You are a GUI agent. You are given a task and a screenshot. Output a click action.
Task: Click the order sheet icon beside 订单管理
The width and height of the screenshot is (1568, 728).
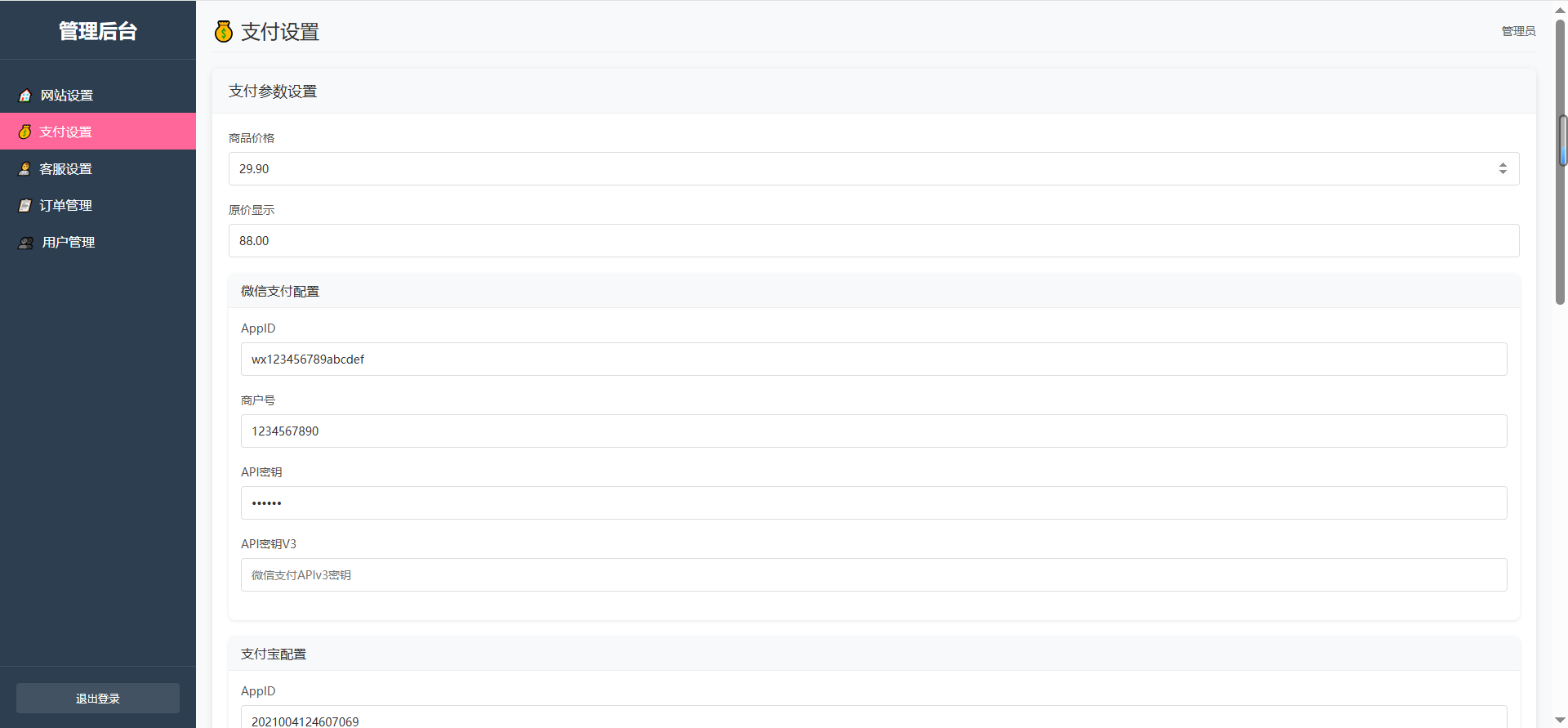pyautogui.click(x=25, y=206)
